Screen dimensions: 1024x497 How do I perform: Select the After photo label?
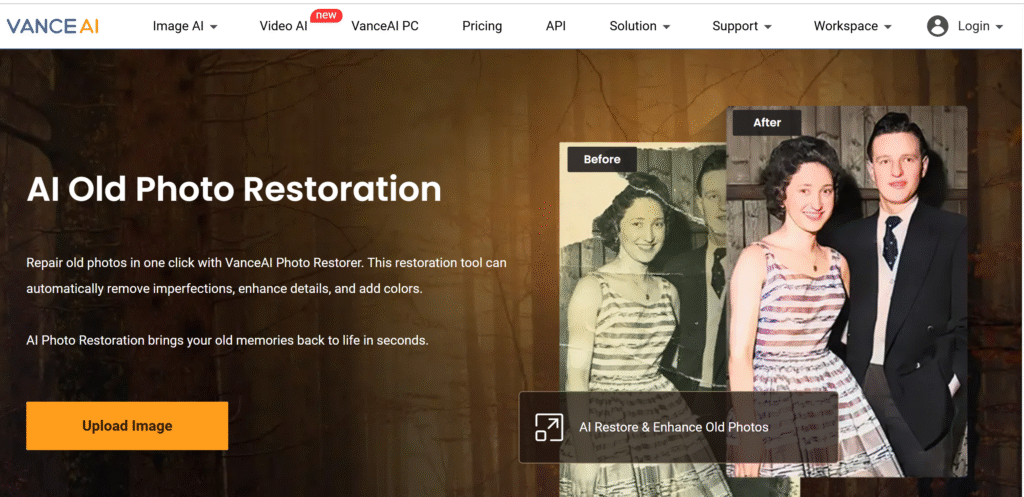click(x=767, y=123)
